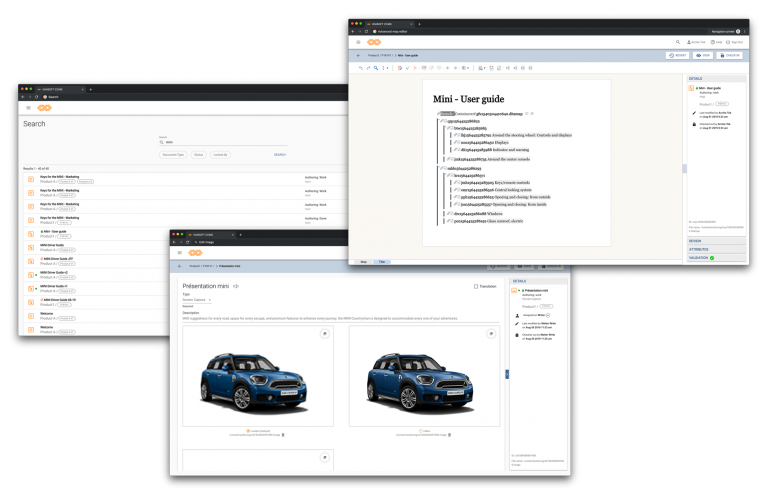Screen dimensions: 768x492
Task: Open the Document Type filter
Action: [x=173, y=155]
